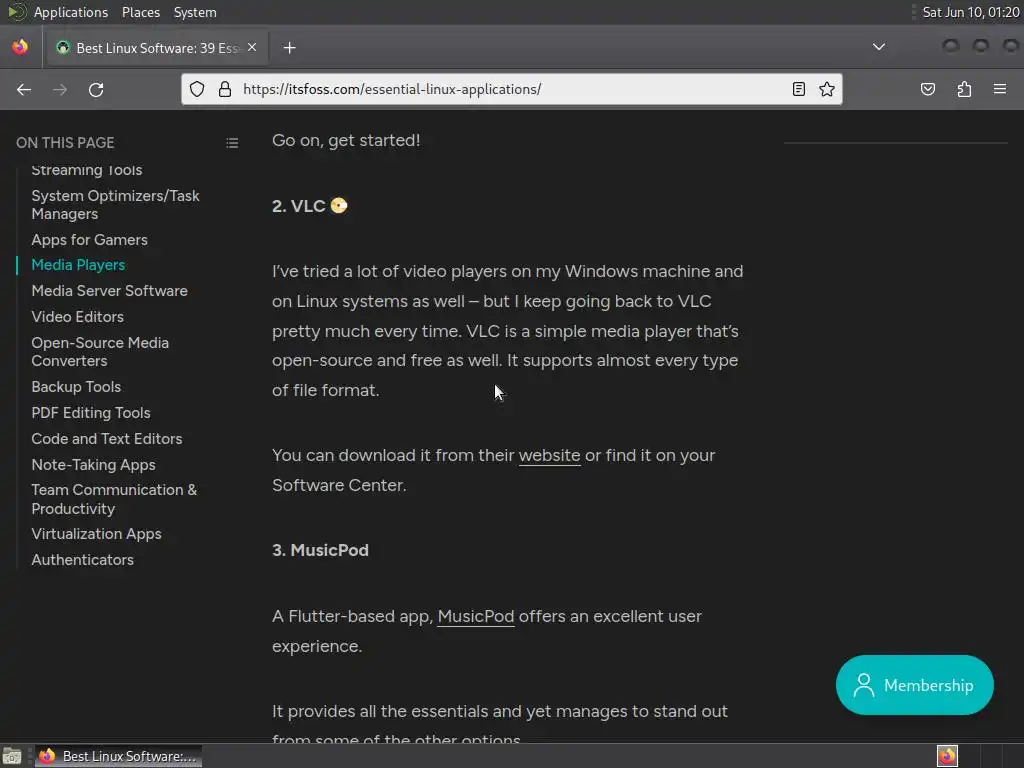Follow the VLC website link
The width and height of the screenshot is (1024, 768).
tap(549, 455)
